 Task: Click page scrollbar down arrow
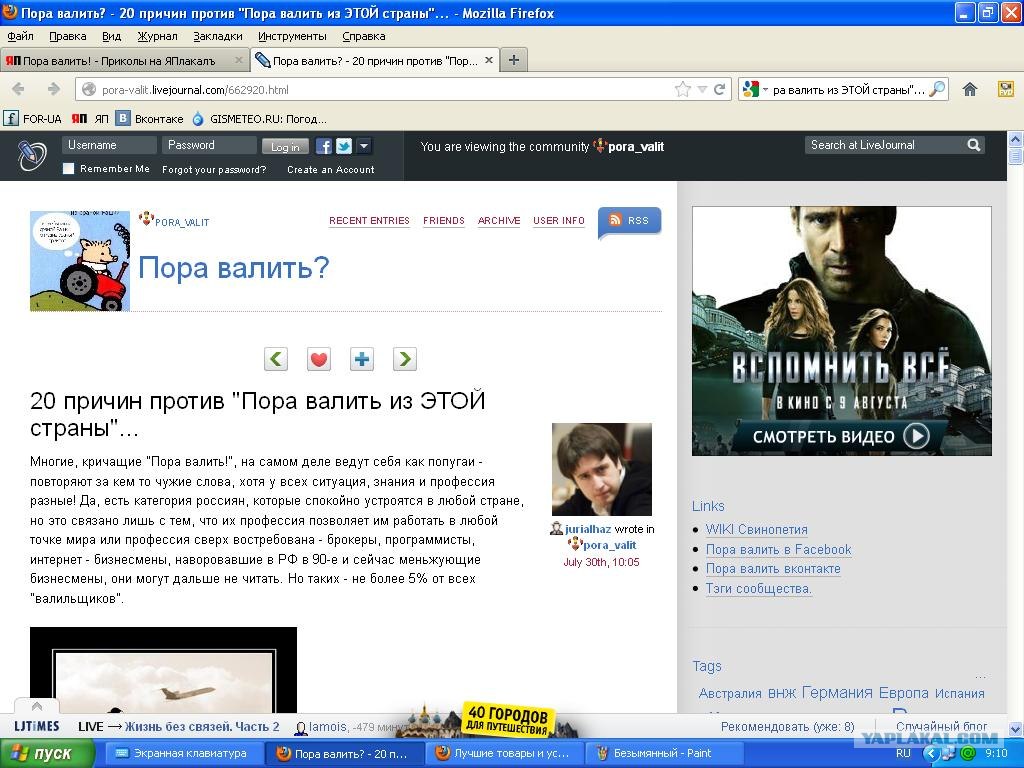(x=1016, y=728)
